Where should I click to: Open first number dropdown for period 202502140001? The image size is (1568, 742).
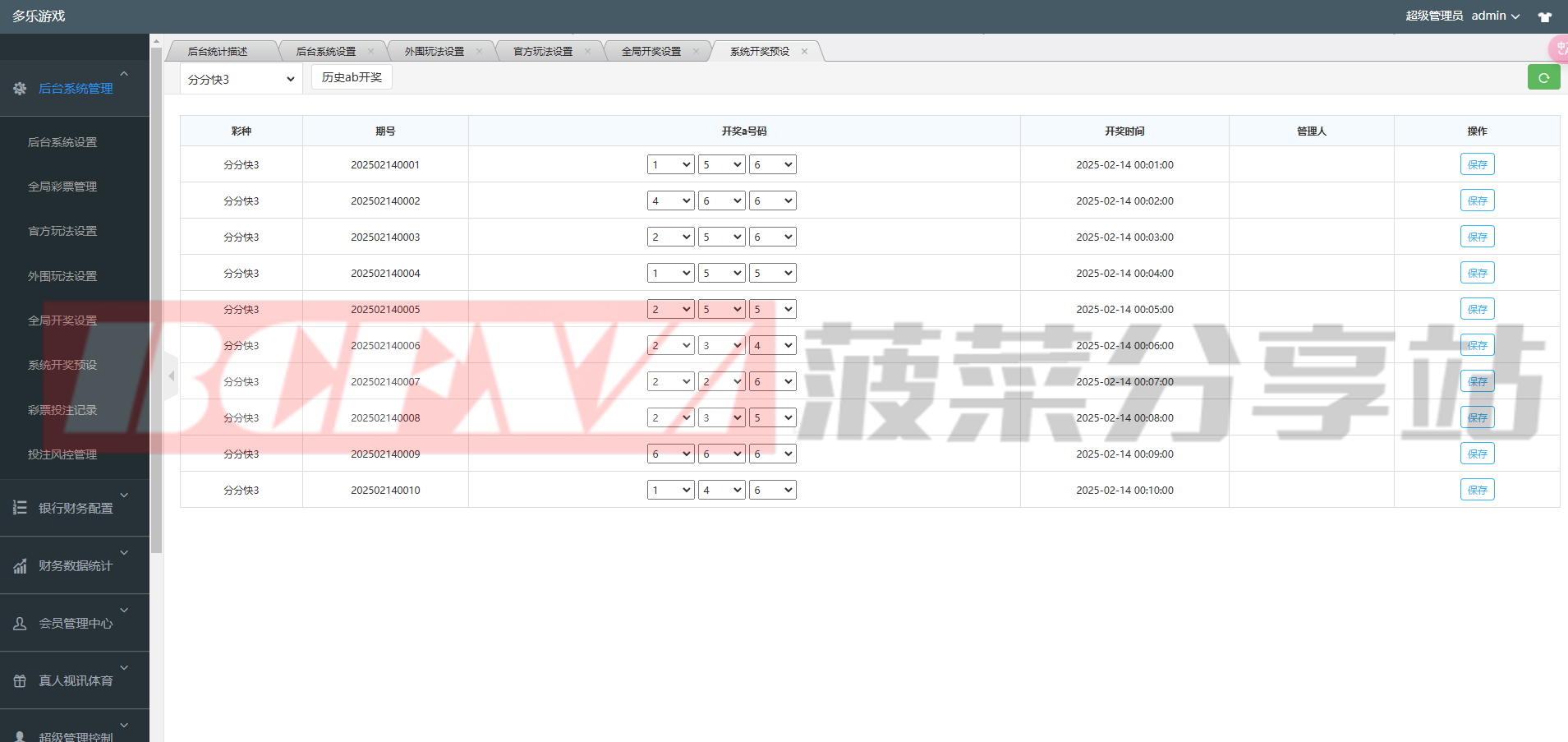670,164
